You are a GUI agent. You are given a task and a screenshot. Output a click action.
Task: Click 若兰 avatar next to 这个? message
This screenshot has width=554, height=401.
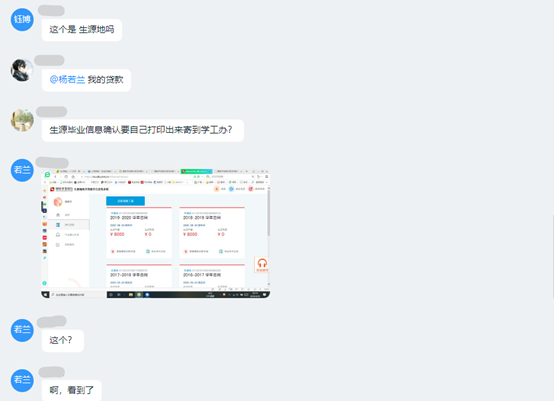(x=22, y=330)
